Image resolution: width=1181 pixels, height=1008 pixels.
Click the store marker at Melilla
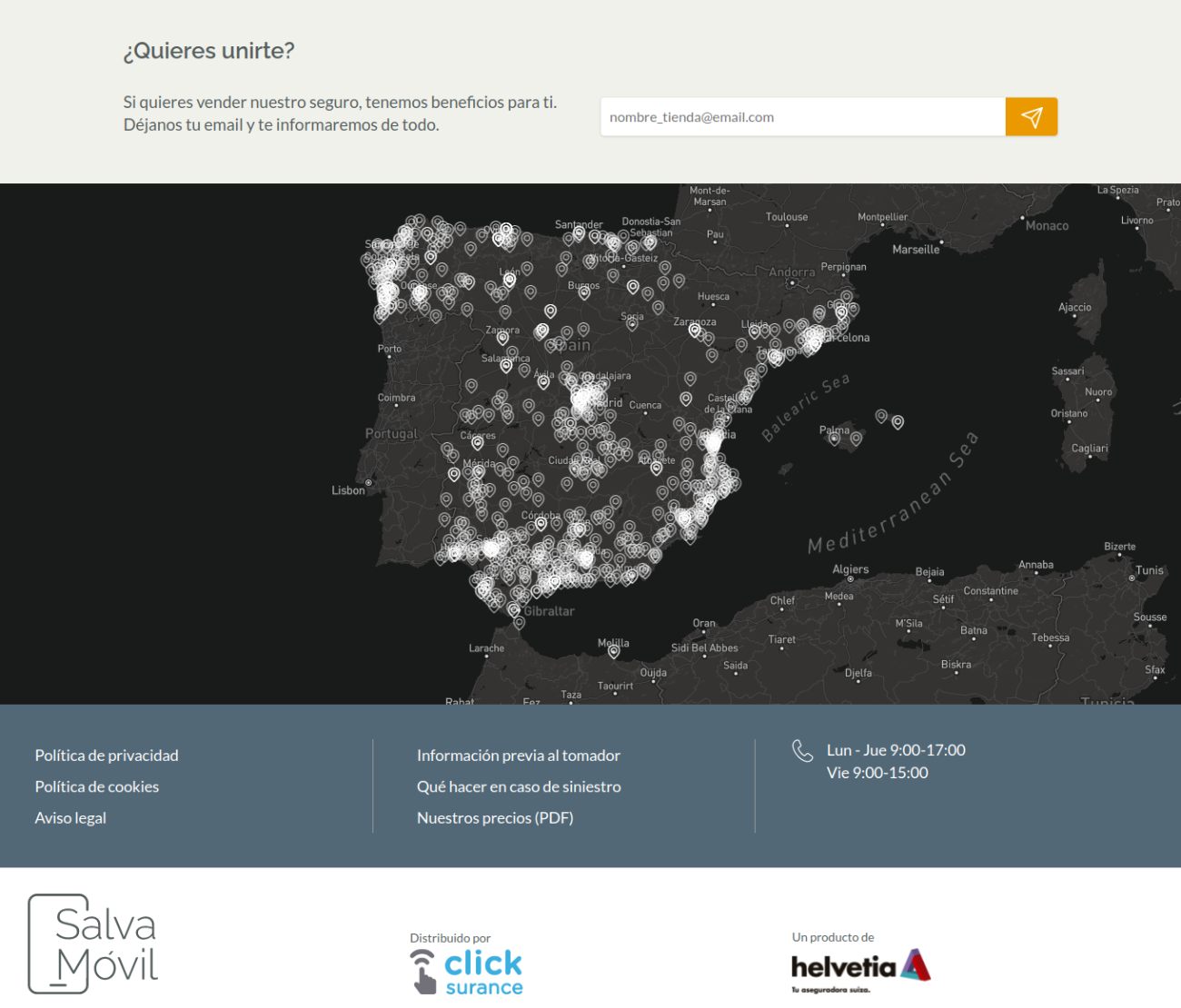tap(614, 650)
